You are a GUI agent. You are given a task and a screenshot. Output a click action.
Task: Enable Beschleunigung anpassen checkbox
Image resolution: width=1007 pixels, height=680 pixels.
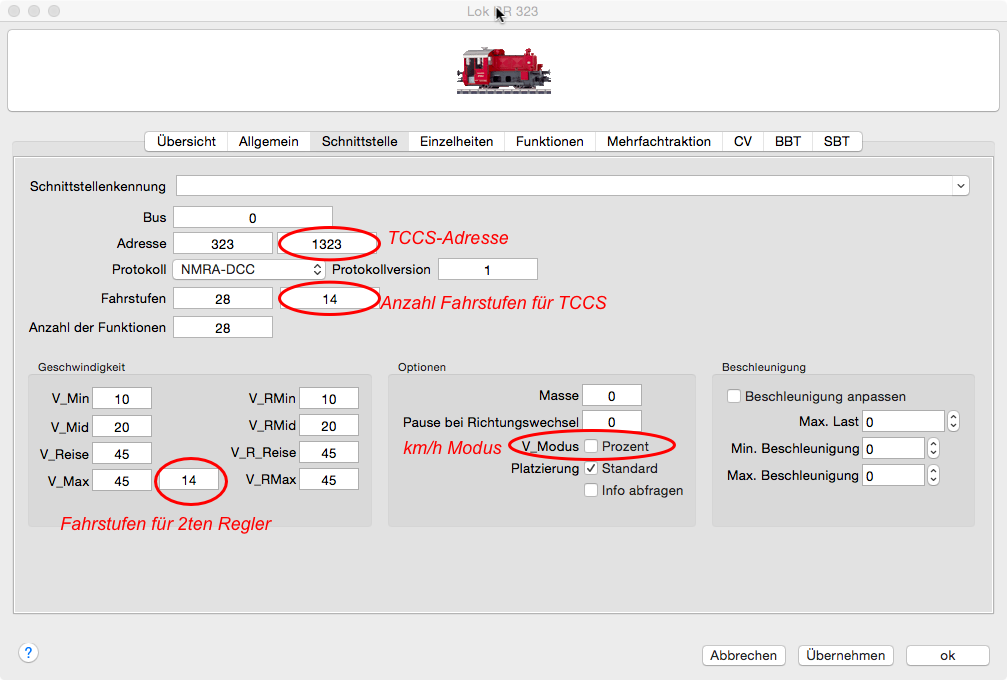pos(734,396)
